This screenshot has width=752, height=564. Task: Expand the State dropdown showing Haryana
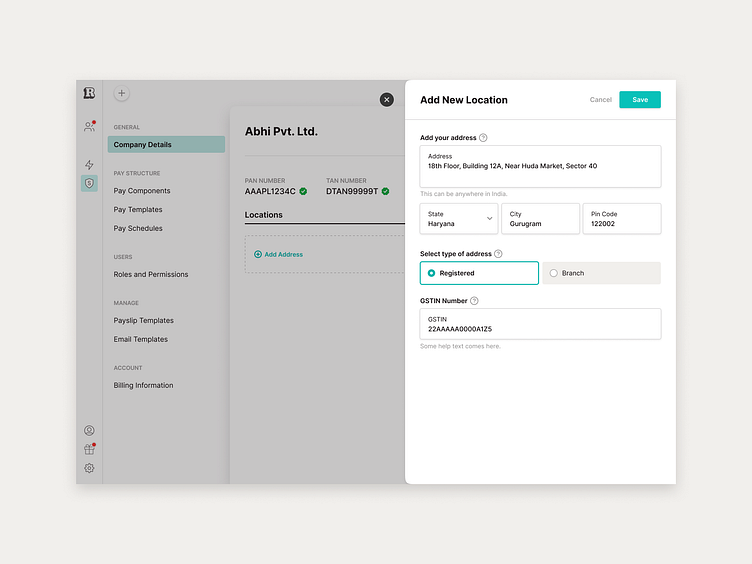coord(458,219)
